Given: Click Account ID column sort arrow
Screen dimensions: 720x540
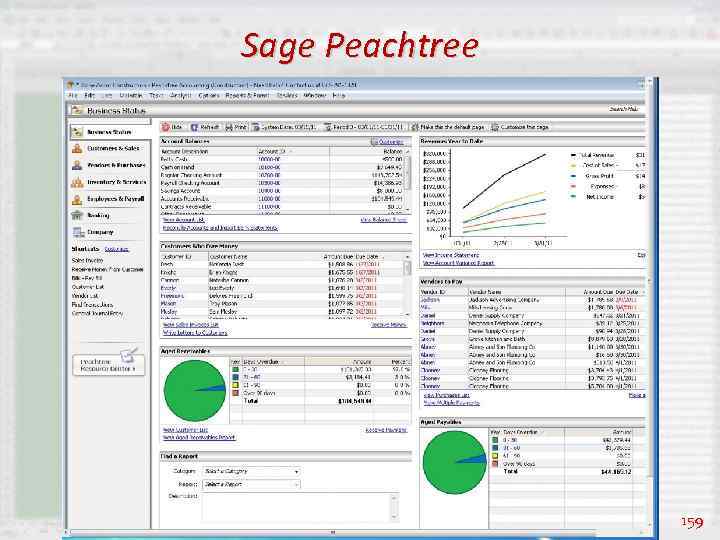Looking at the screenshot, I should click(291, 151).
